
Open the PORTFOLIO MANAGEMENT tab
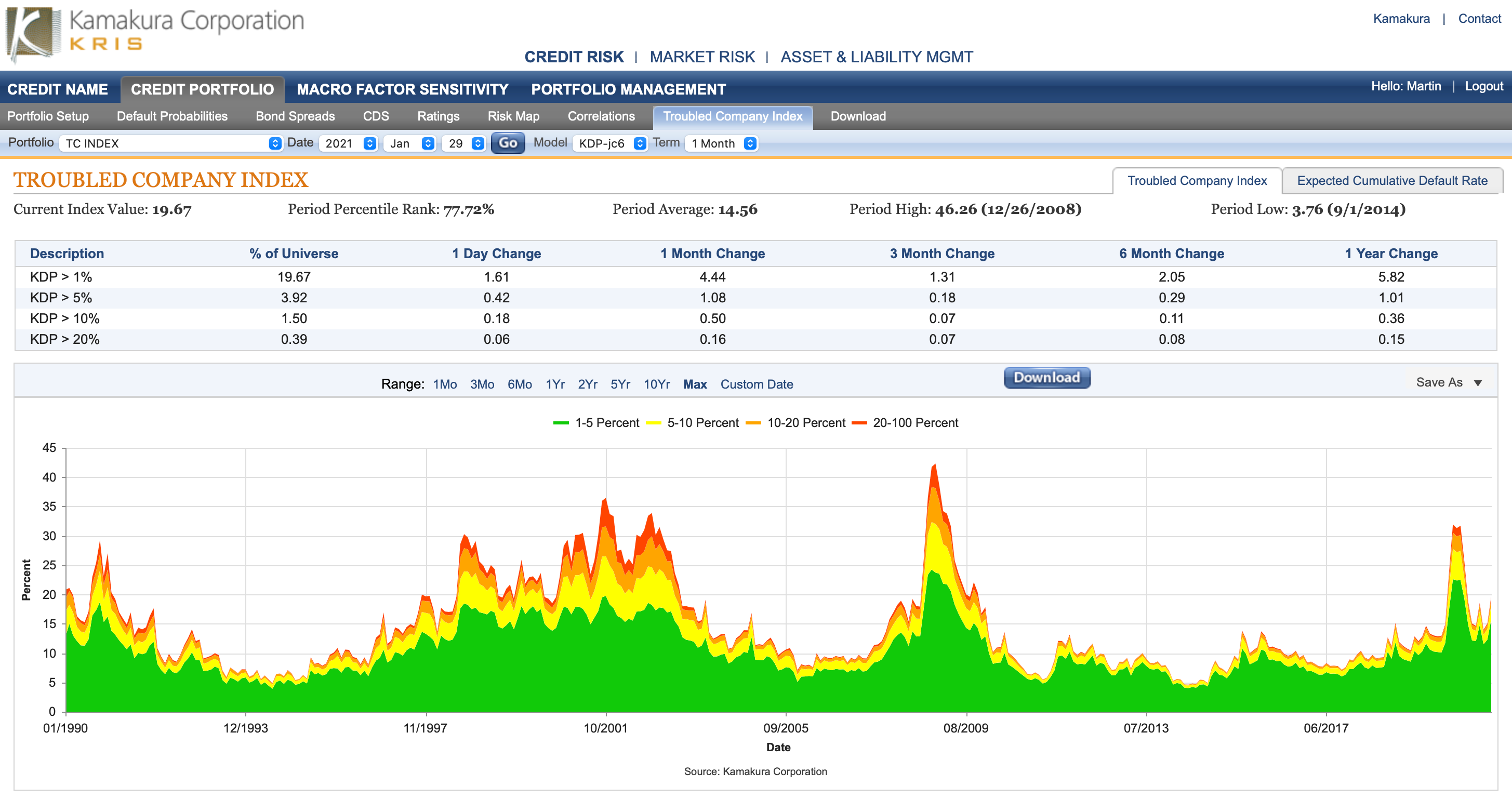(x=629, y=89)
